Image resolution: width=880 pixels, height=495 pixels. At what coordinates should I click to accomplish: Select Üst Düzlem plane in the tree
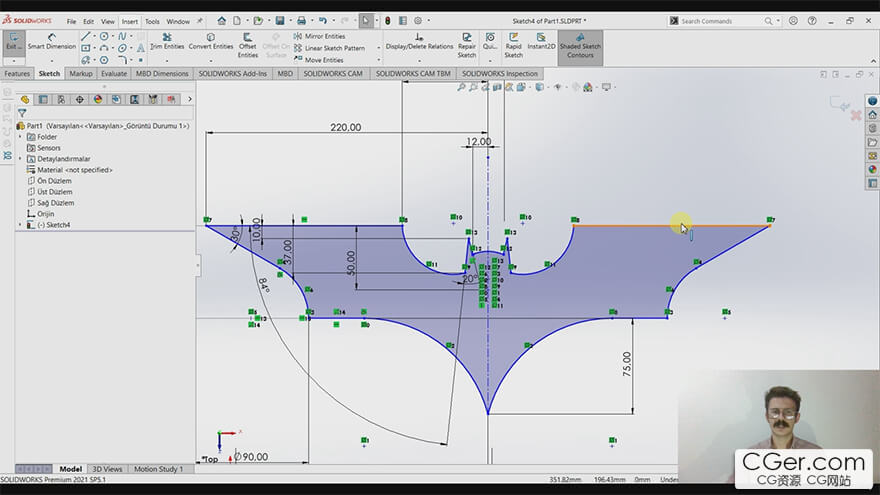[x=49, y=192]
